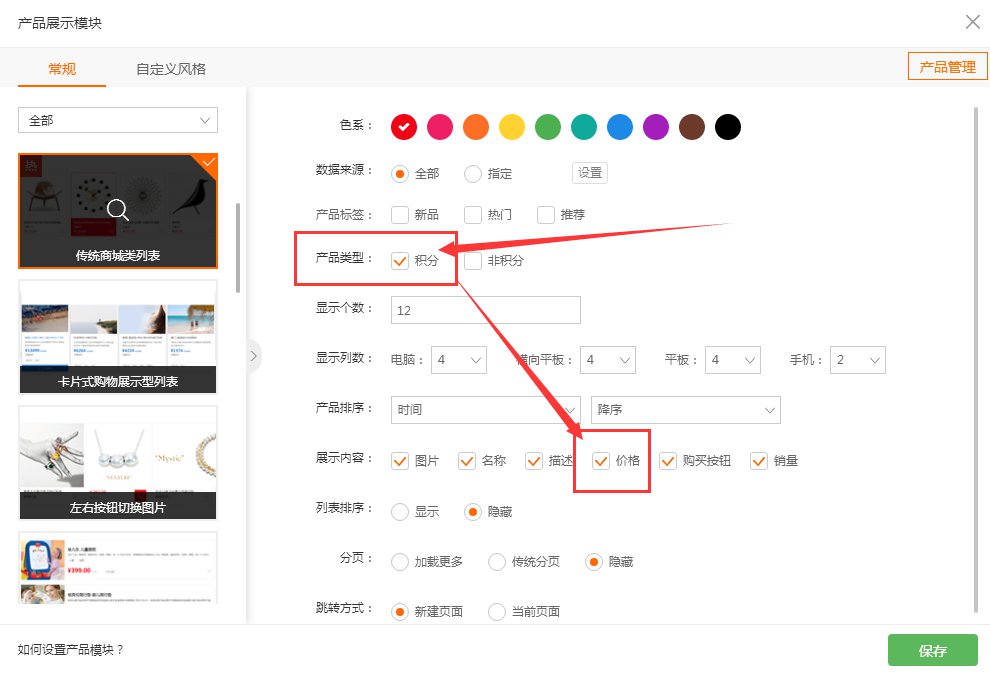Toggle the 价格 display checkbox

(x=601, y=461)
